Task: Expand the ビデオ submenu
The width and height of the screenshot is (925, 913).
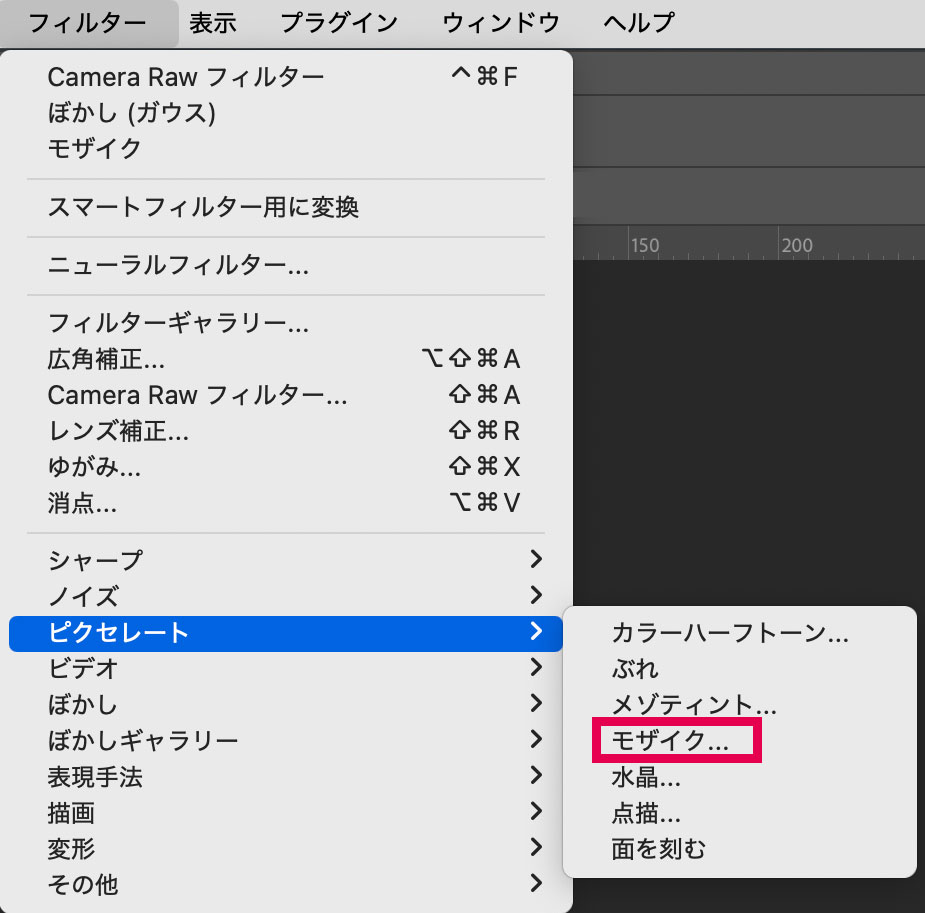Action: pos(286,669)
